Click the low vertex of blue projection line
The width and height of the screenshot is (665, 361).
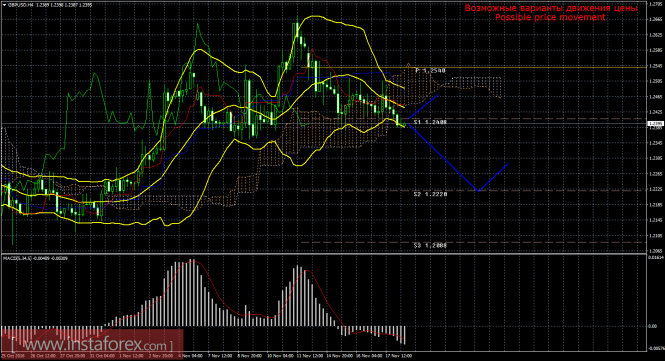click(478, 191)
